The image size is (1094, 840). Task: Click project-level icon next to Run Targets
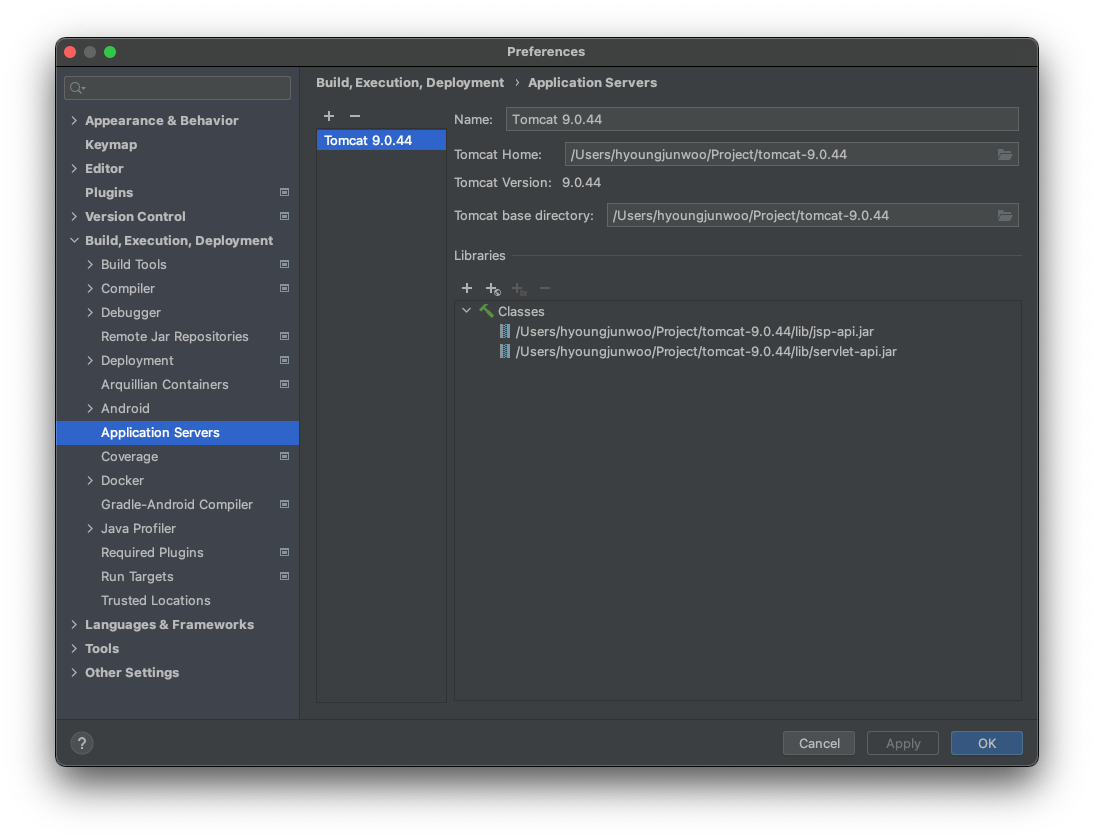pos(285,576)
